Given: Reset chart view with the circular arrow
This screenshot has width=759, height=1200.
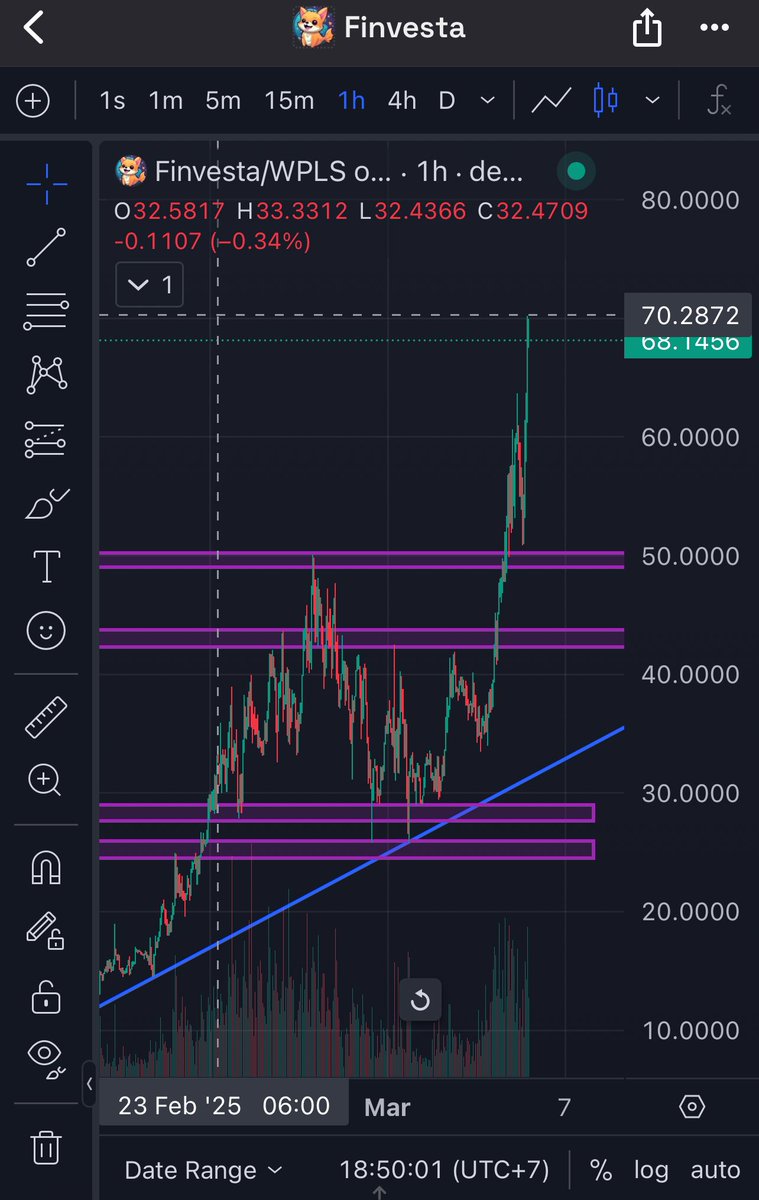Looking at the screenshot, I should 420,1000.
